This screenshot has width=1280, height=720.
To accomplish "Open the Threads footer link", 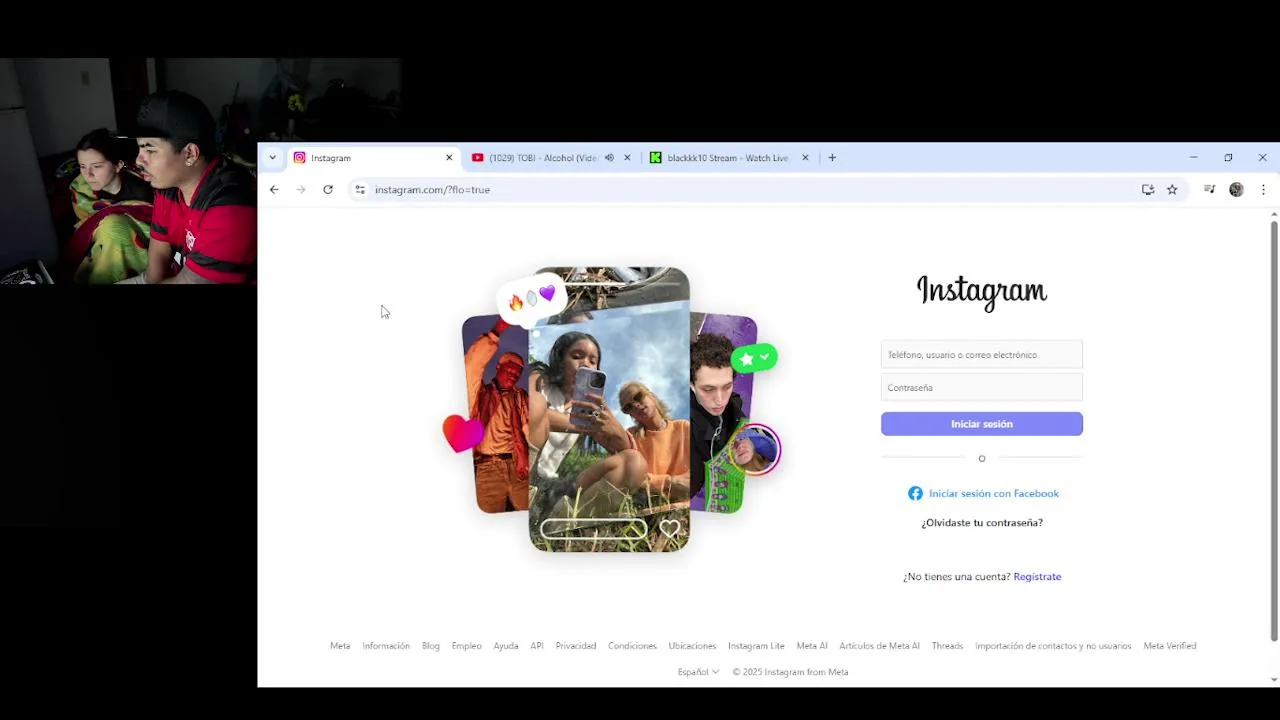I will click(x=947, y=646).
